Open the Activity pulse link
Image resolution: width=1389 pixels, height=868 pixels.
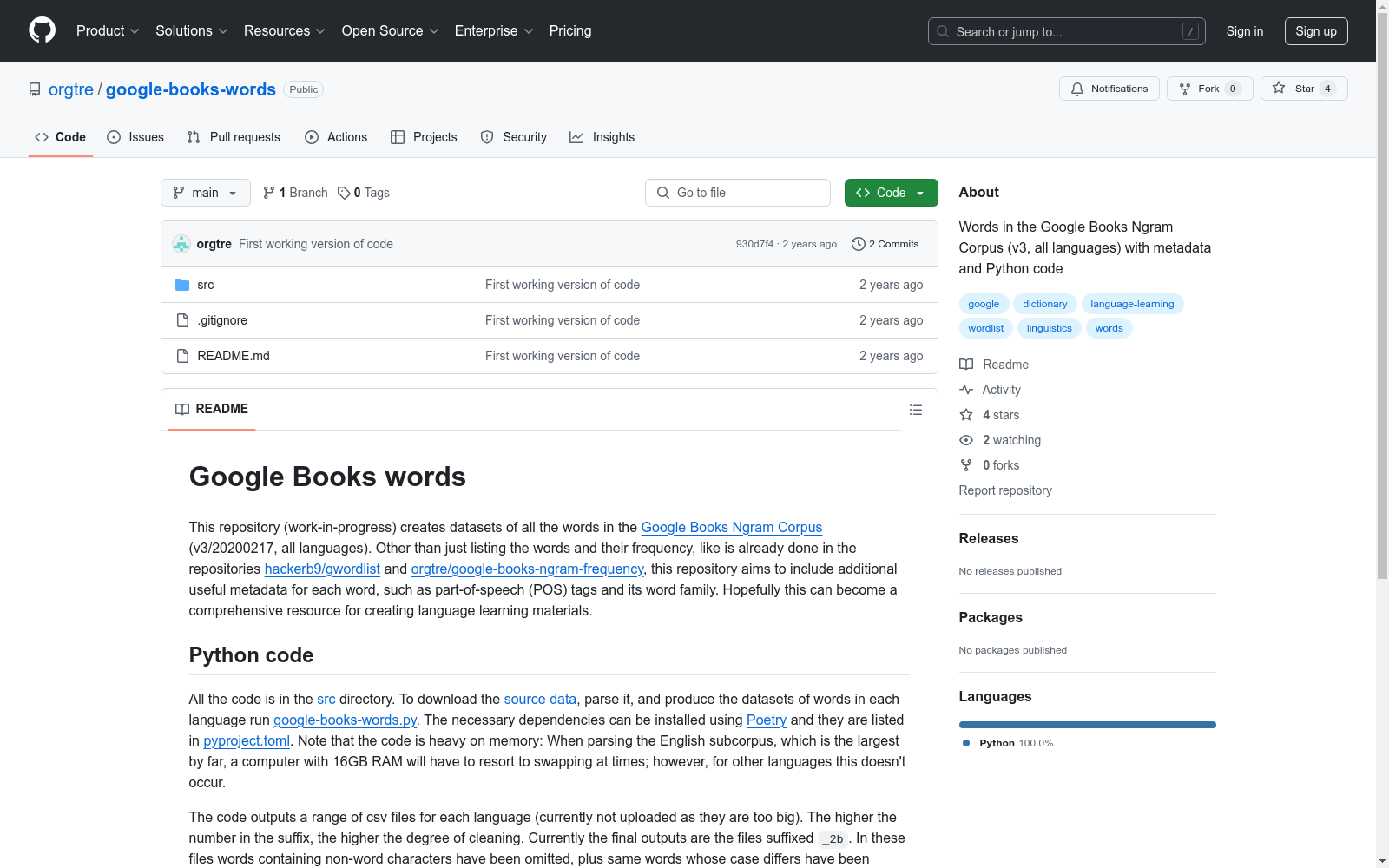click(x=990, y=390)
